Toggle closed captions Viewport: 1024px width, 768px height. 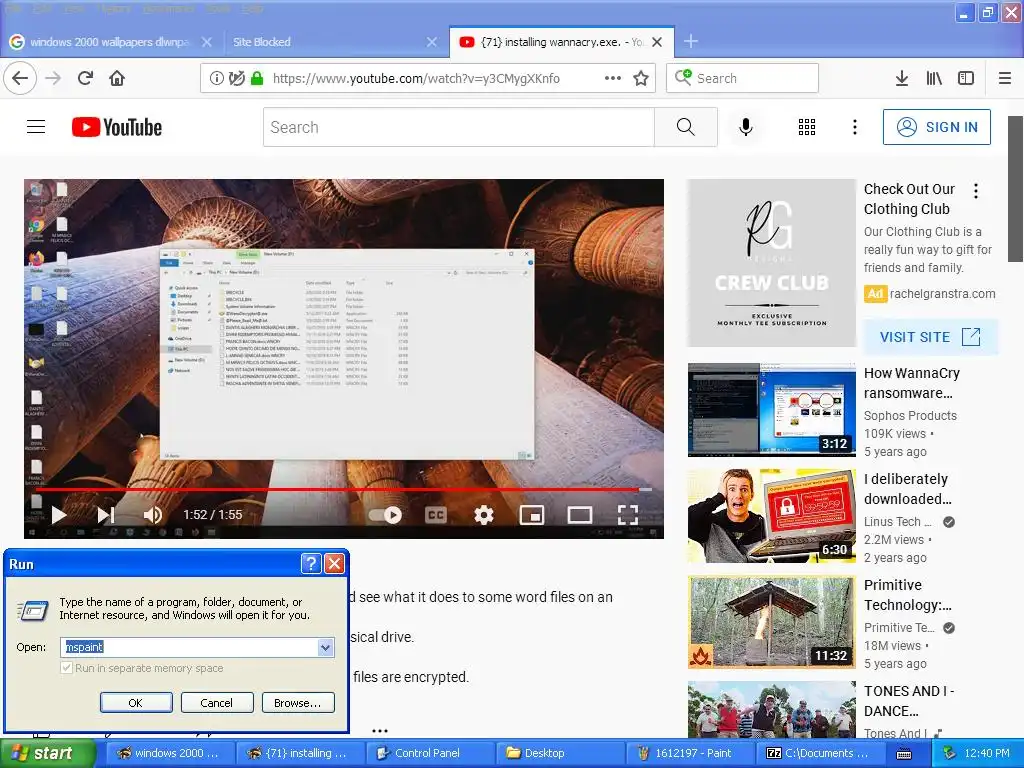(x=436, y=515)
